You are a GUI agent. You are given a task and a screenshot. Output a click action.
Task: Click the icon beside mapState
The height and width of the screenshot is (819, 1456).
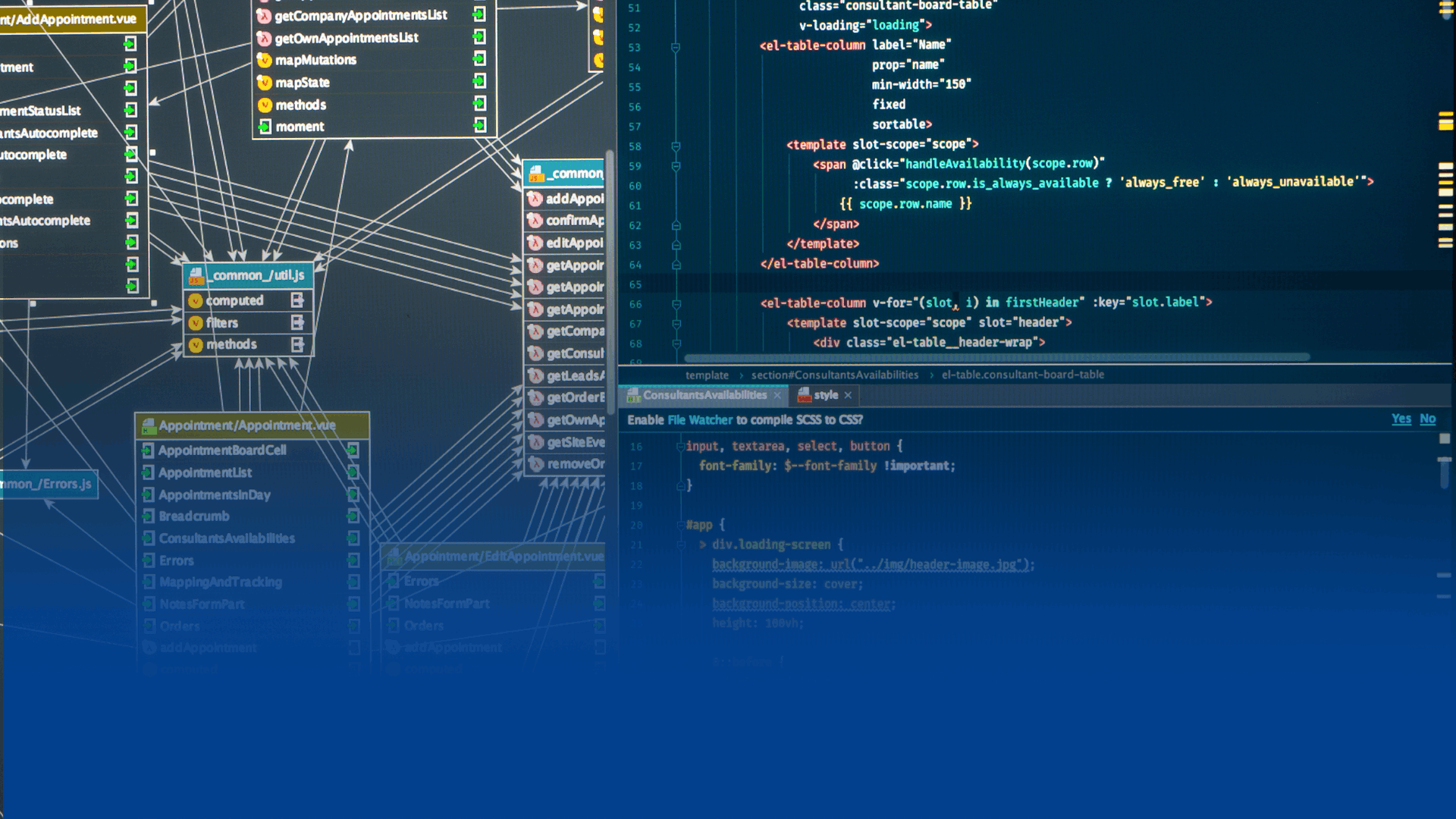[x=264, y=83]
